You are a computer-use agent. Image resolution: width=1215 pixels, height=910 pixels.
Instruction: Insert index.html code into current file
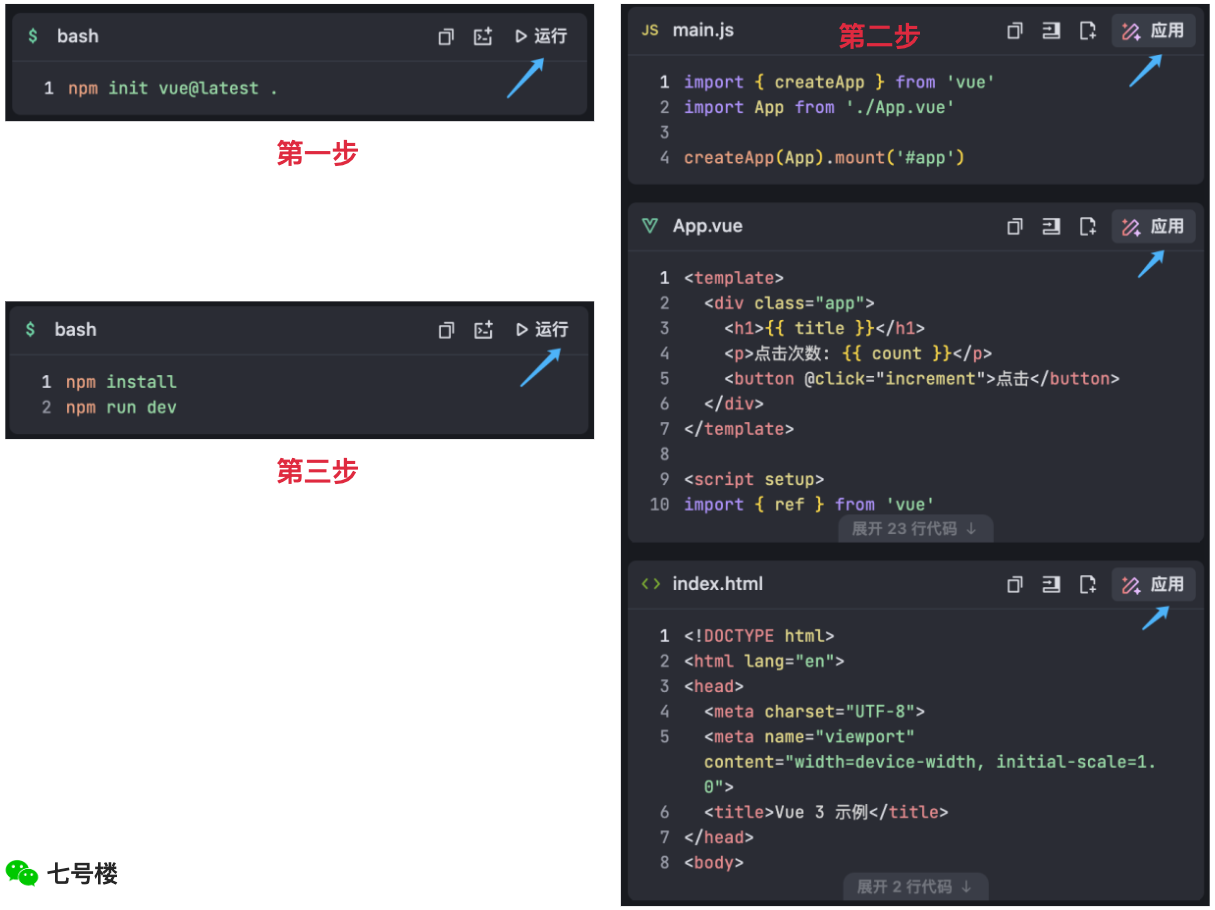(1051, 584)
